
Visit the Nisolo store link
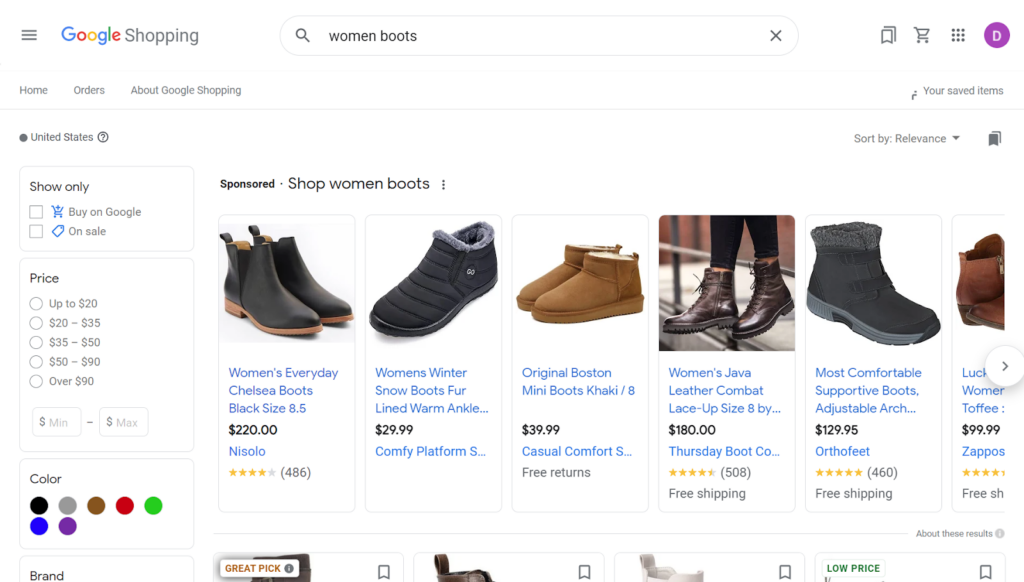click(247, 451)
